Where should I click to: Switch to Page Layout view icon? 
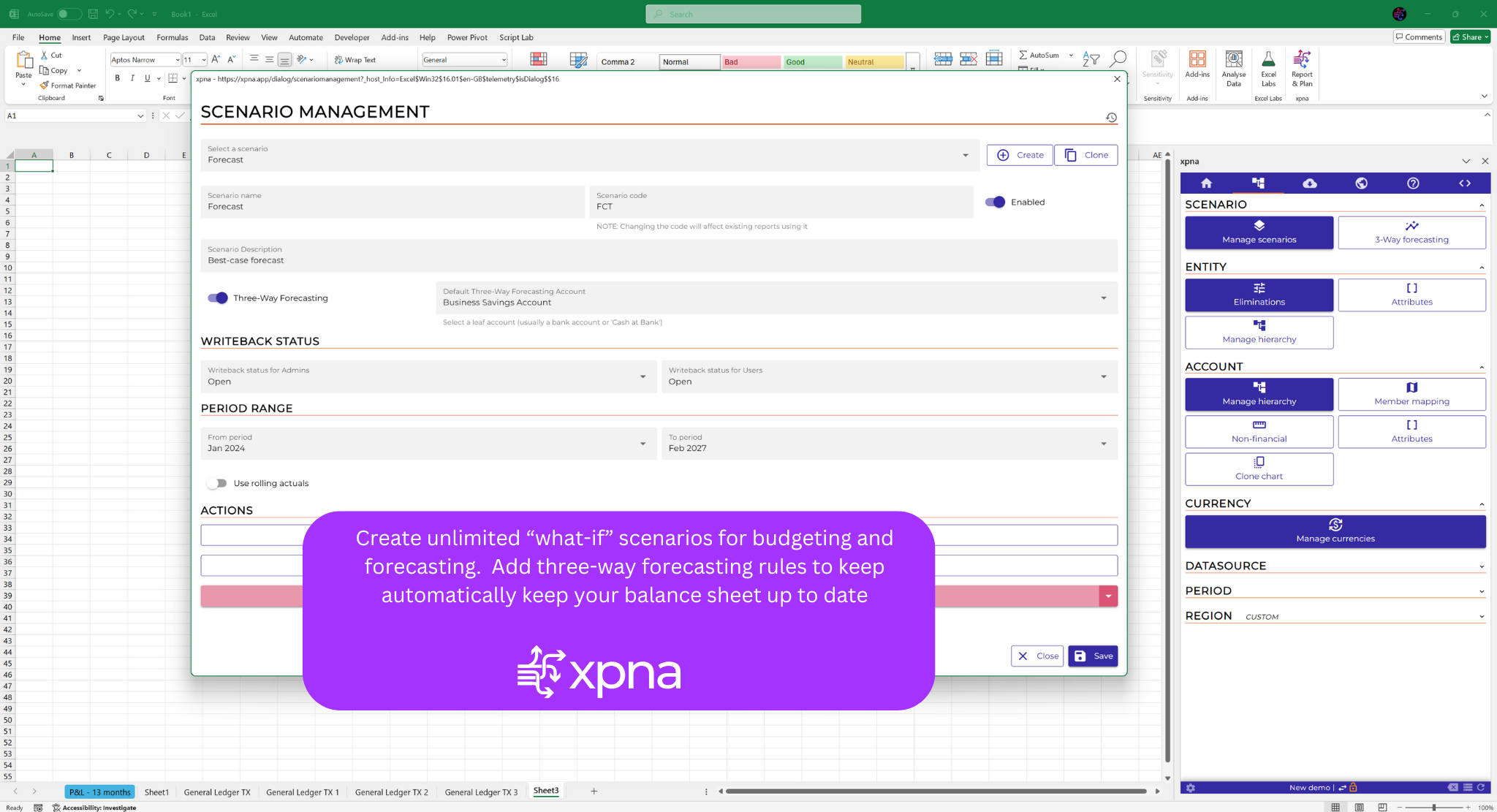1359,808
